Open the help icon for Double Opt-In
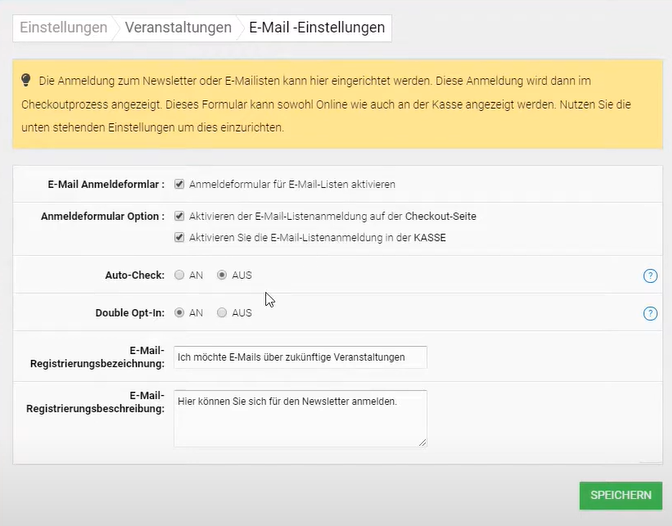 click(x=650, y=313)
